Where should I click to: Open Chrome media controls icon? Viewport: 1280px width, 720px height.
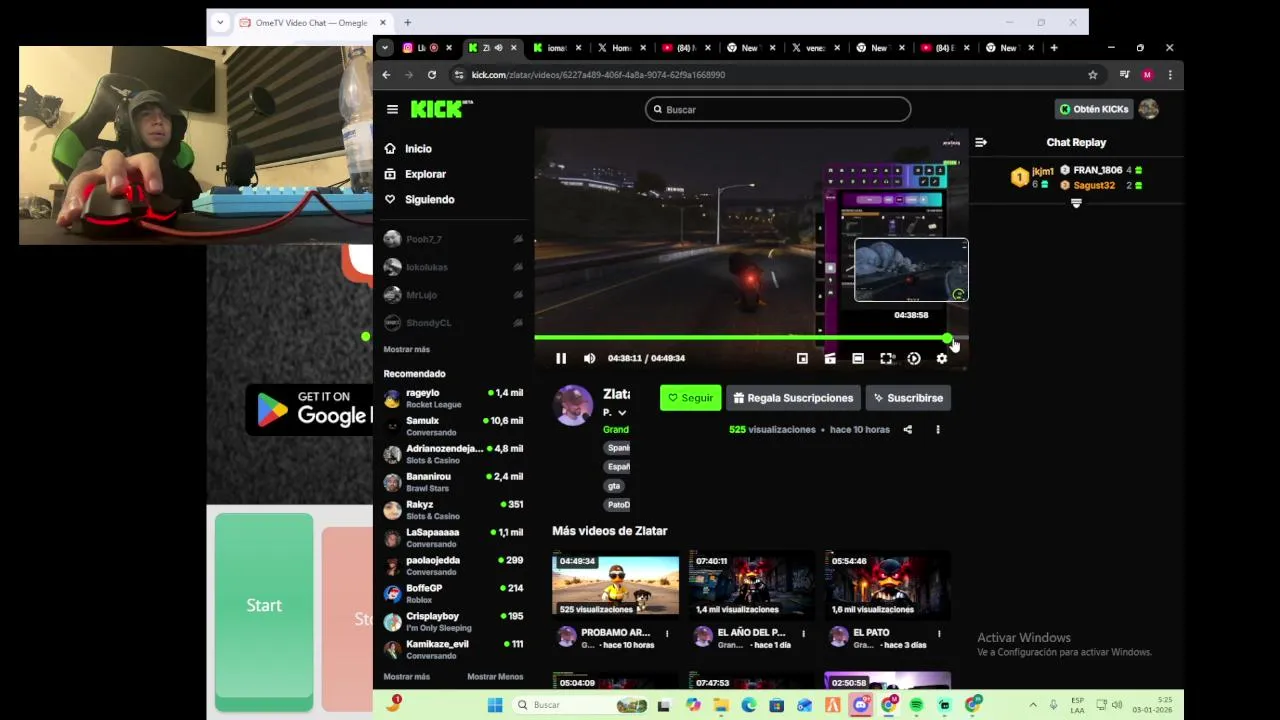(x=1124, y=75)
